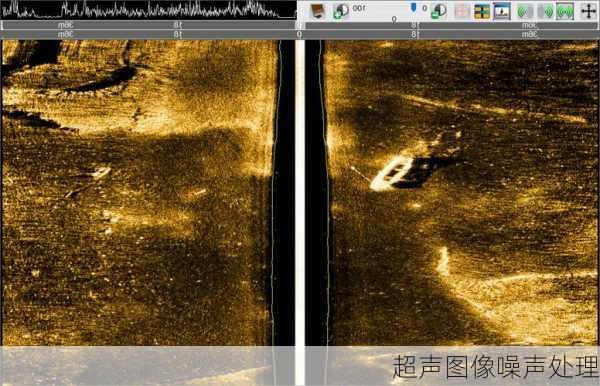
Task: Click the signal waveform graph at top
Action: click(148, 10)
